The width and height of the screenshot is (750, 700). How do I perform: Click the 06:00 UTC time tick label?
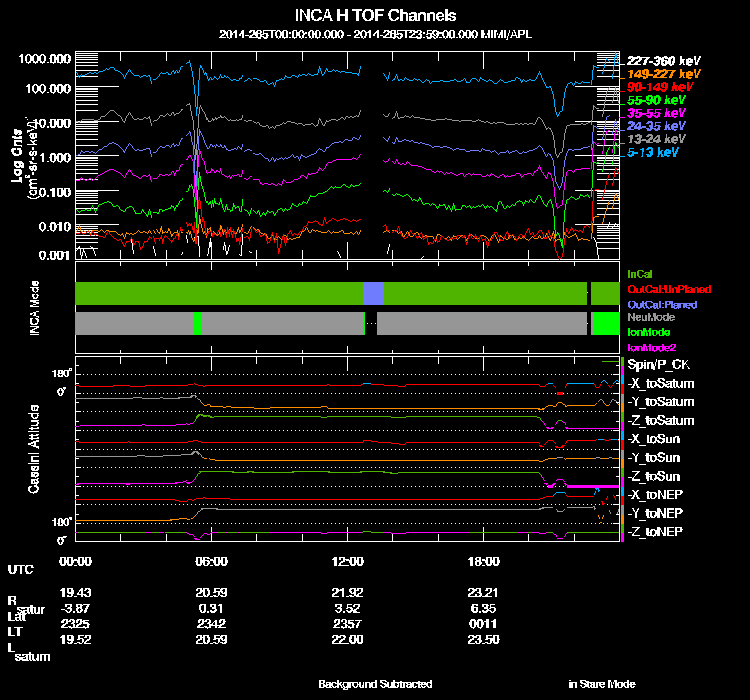(211, 561)
